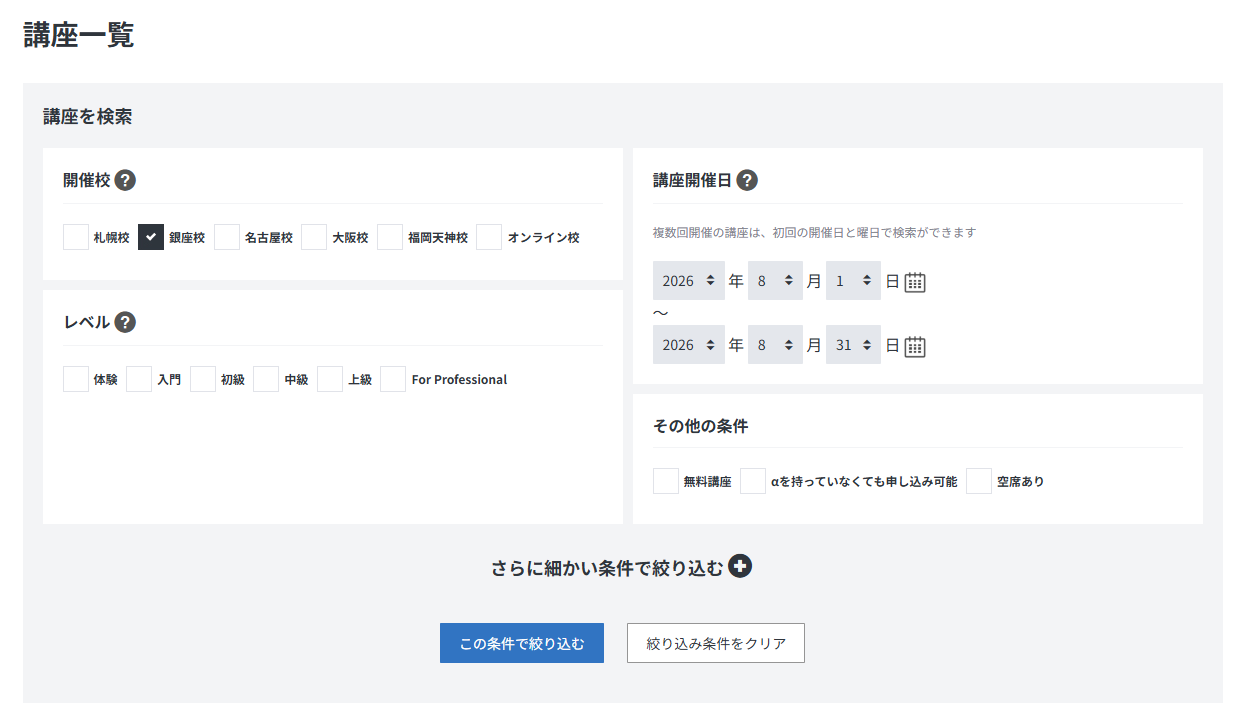Screen dimensions: 1243x724
Task: Uncheck the 銀座校 checkbox
Action: coord(151,237)
